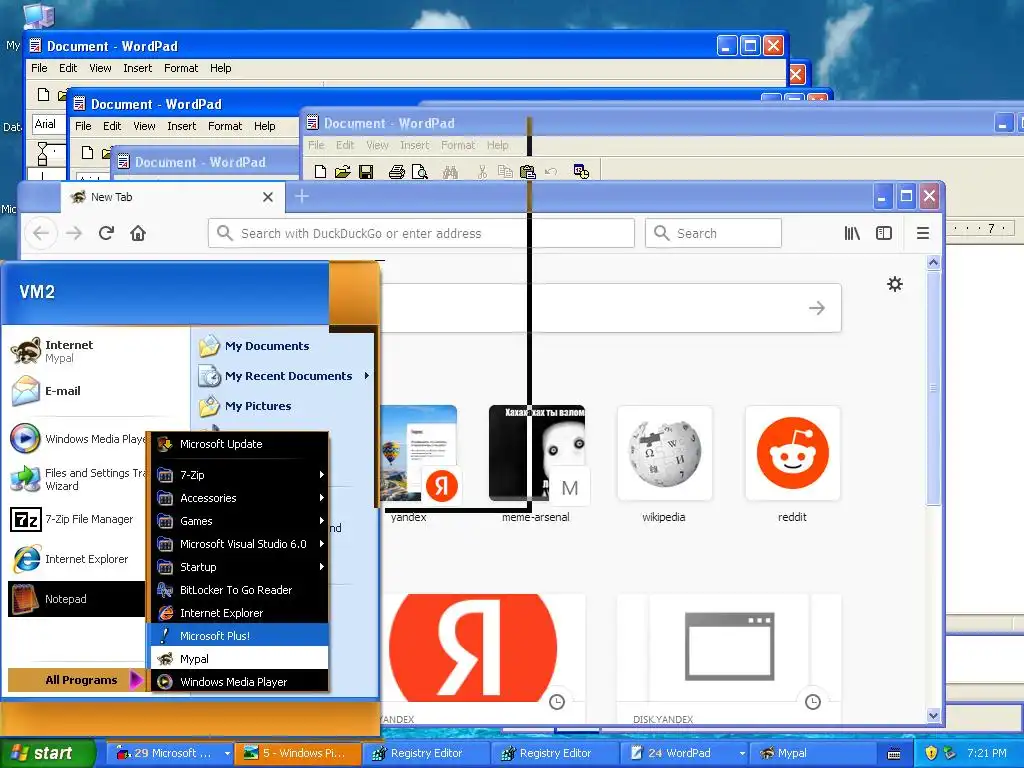The height and width of the screenshot is (768, 1024).
Task: Open Internet Mypal entry in Start menu
Action: [x=97, y=351]
